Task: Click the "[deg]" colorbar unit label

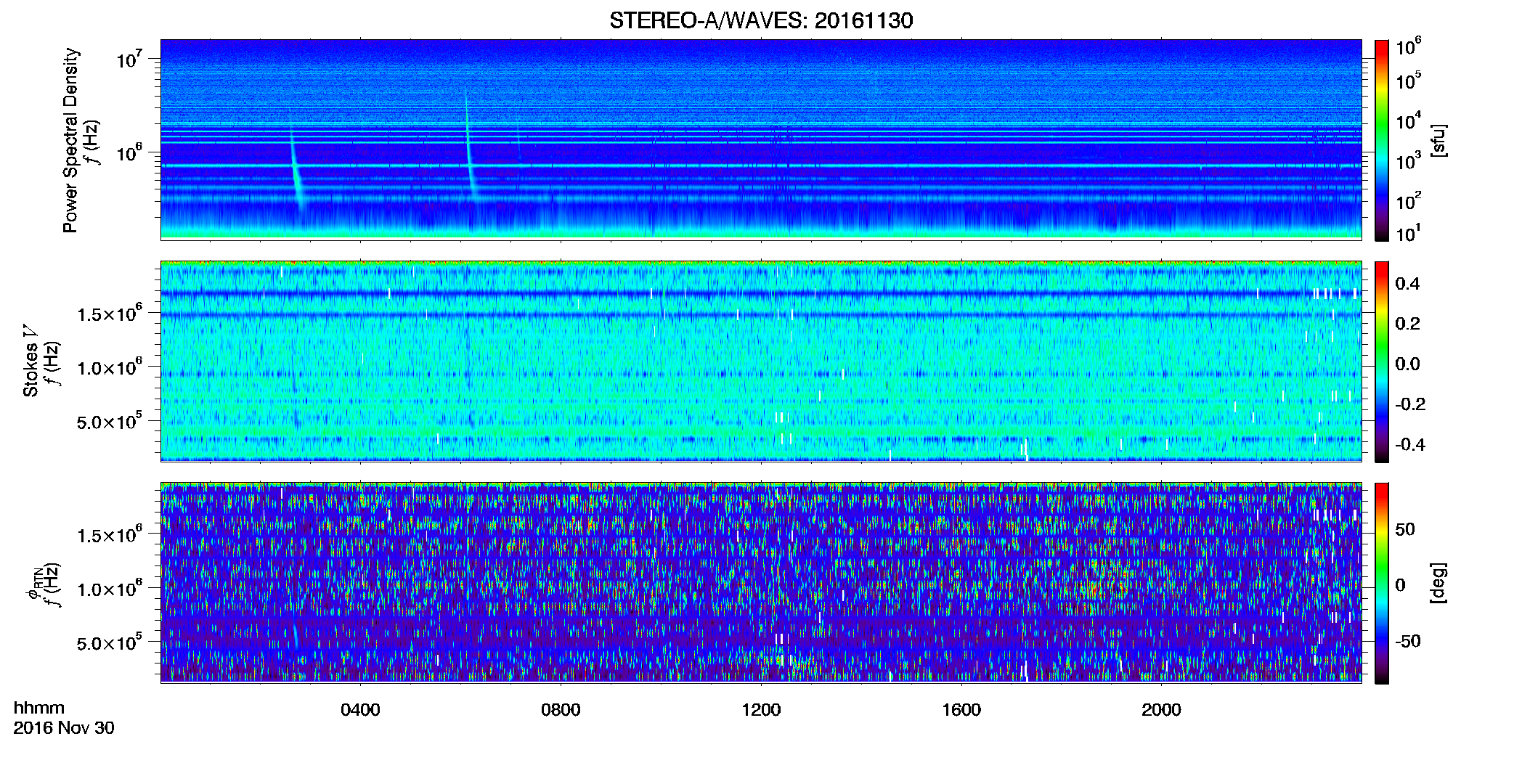Action: click(x=1438, y=583)
